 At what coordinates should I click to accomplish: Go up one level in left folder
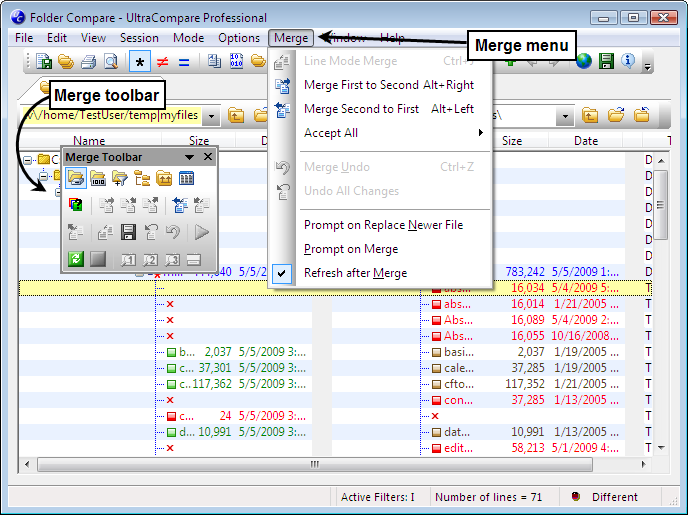pos(236,116)
